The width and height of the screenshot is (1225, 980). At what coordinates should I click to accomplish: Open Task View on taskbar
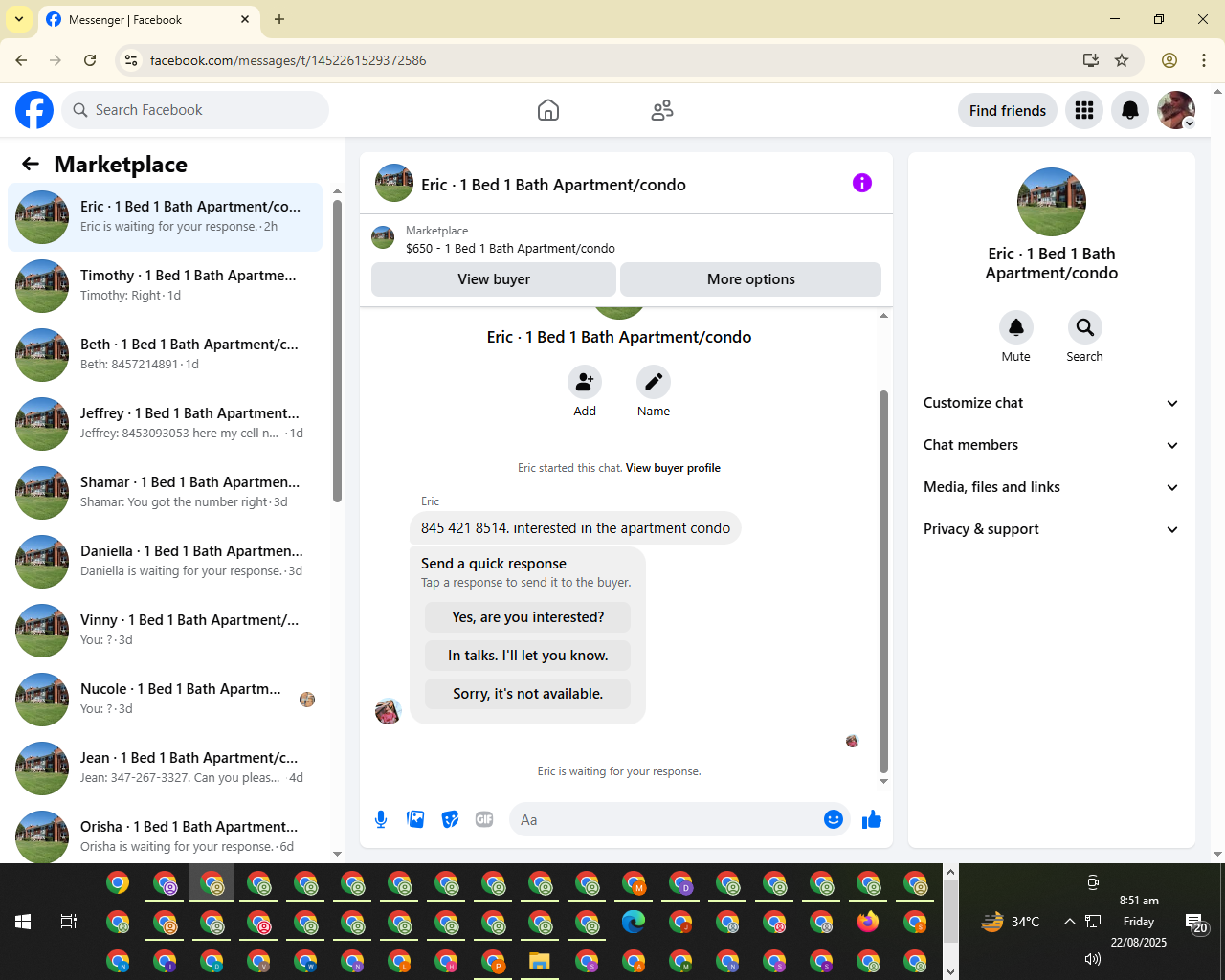point(68,922)
